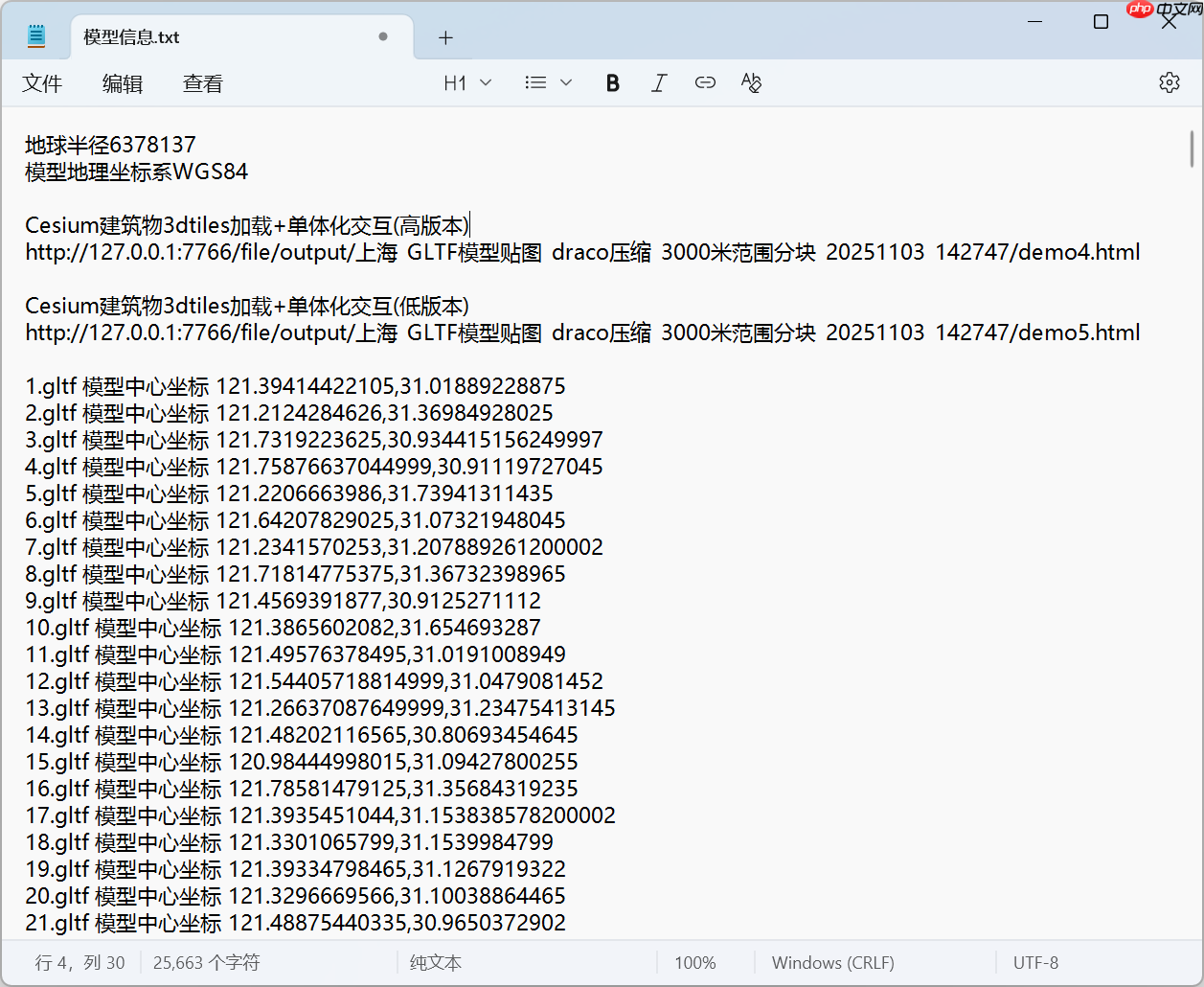The image size is (1204, 987).
Task: Click the php中文网 tray icon
Action: [x=1140, y=11]
